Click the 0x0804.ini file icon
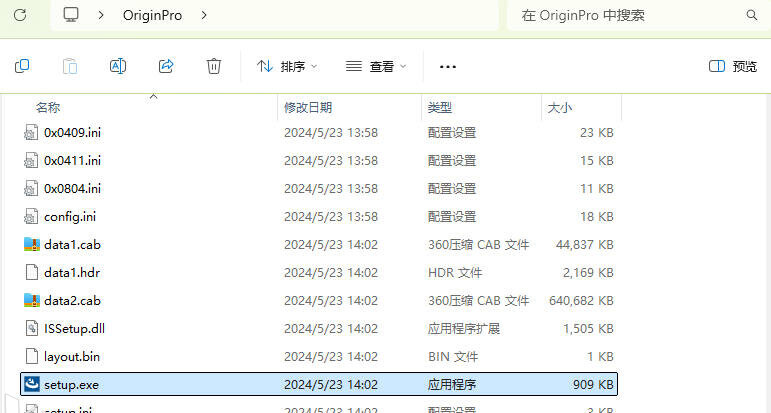The height and width of the screenshot is (413, 771). pos(31,189)
